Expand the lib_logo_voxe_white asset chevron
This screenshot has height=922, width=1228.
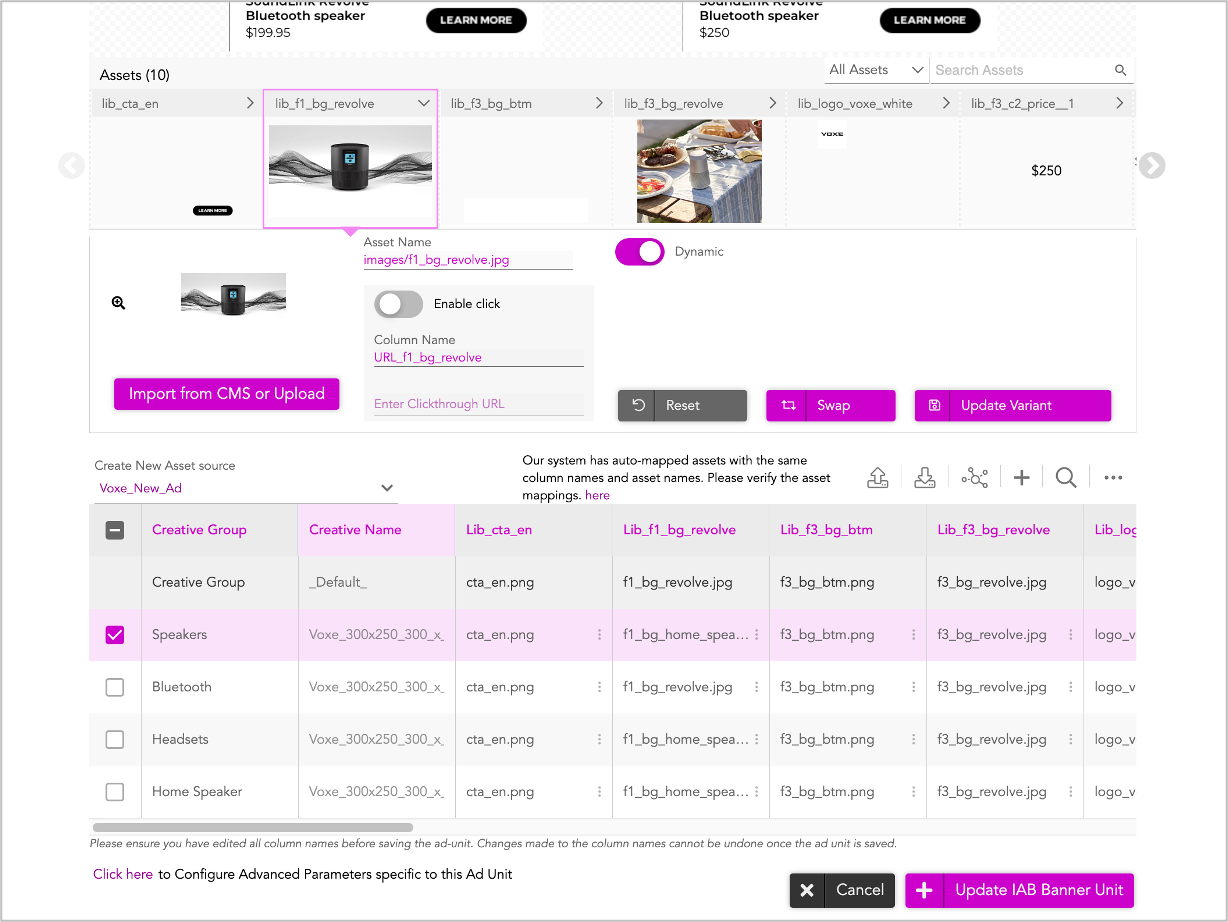pyautogui.click(x=946, y=103)
